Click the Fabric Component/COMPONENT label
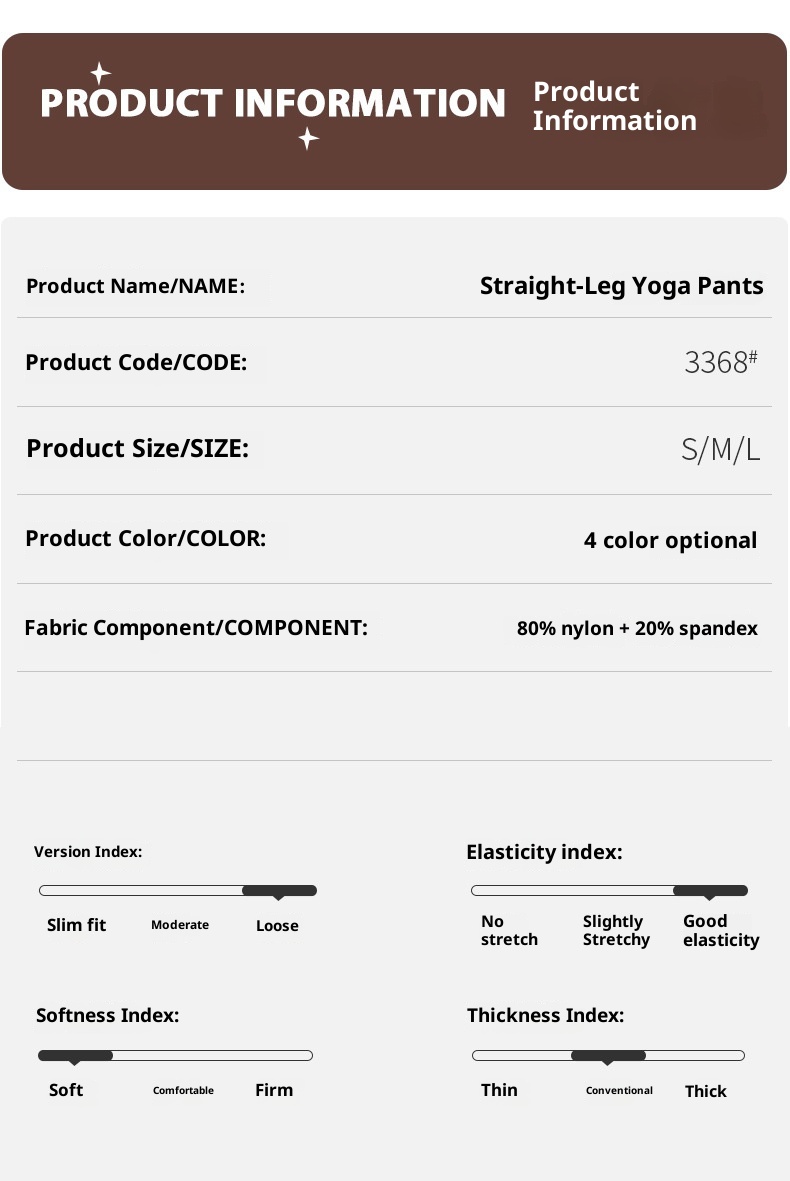 tap(196, 628)
